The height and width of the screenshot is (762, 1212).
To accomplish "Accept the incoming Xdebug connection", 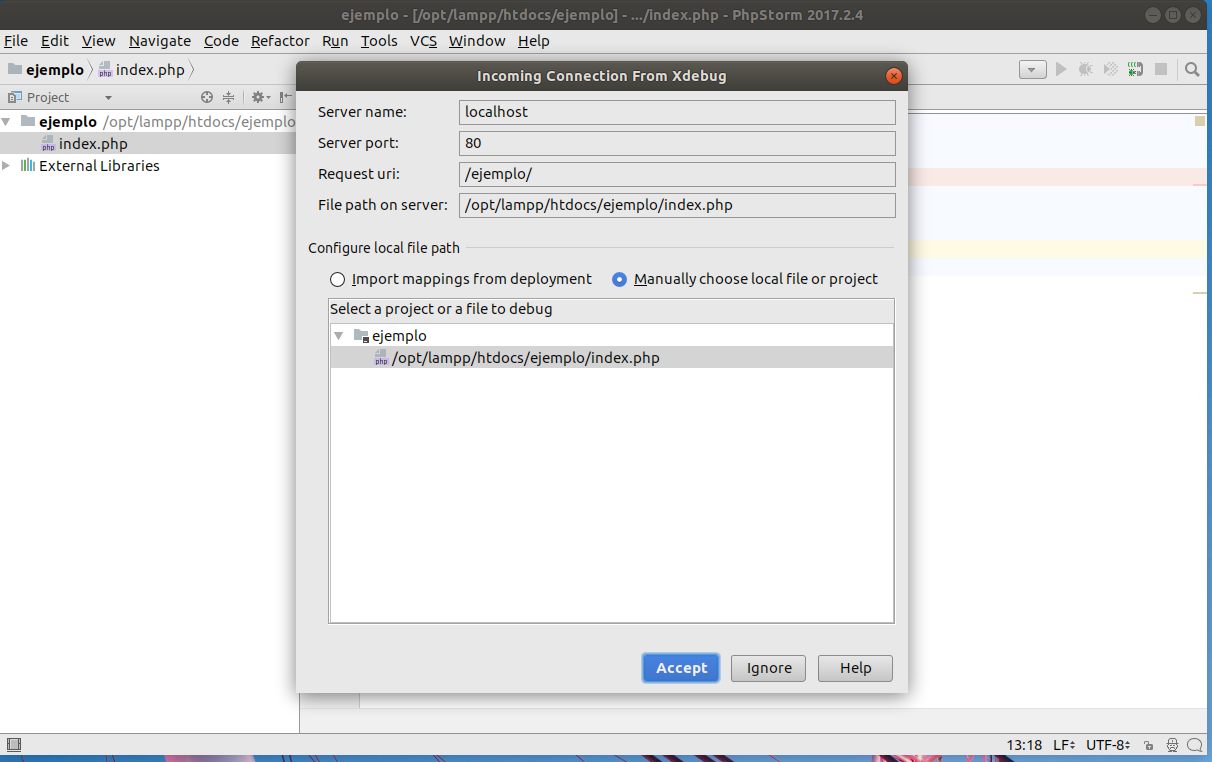I will 680,667.
